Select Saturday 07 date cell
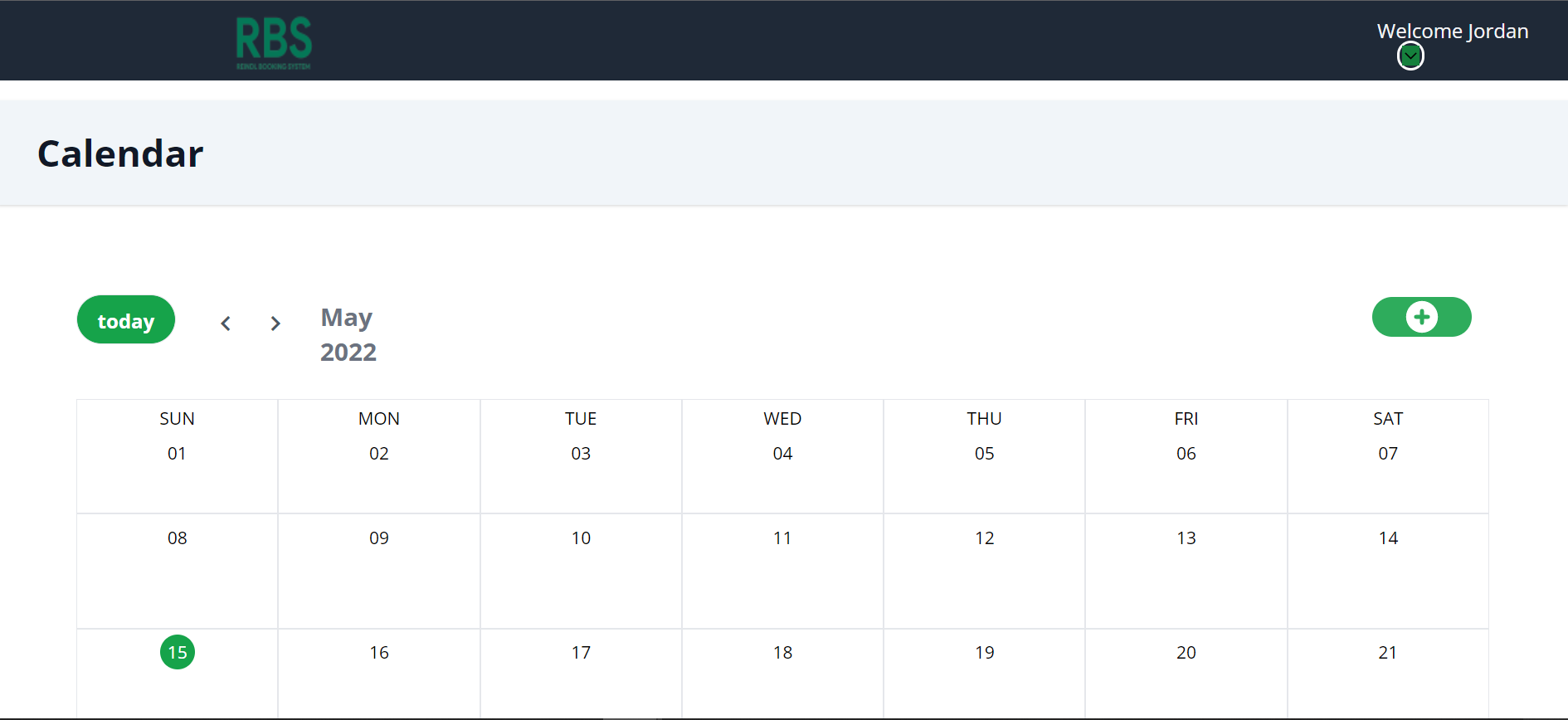Image resolution: width=1568 pixels, height=720 pixels. click(x=1388, y=454)
